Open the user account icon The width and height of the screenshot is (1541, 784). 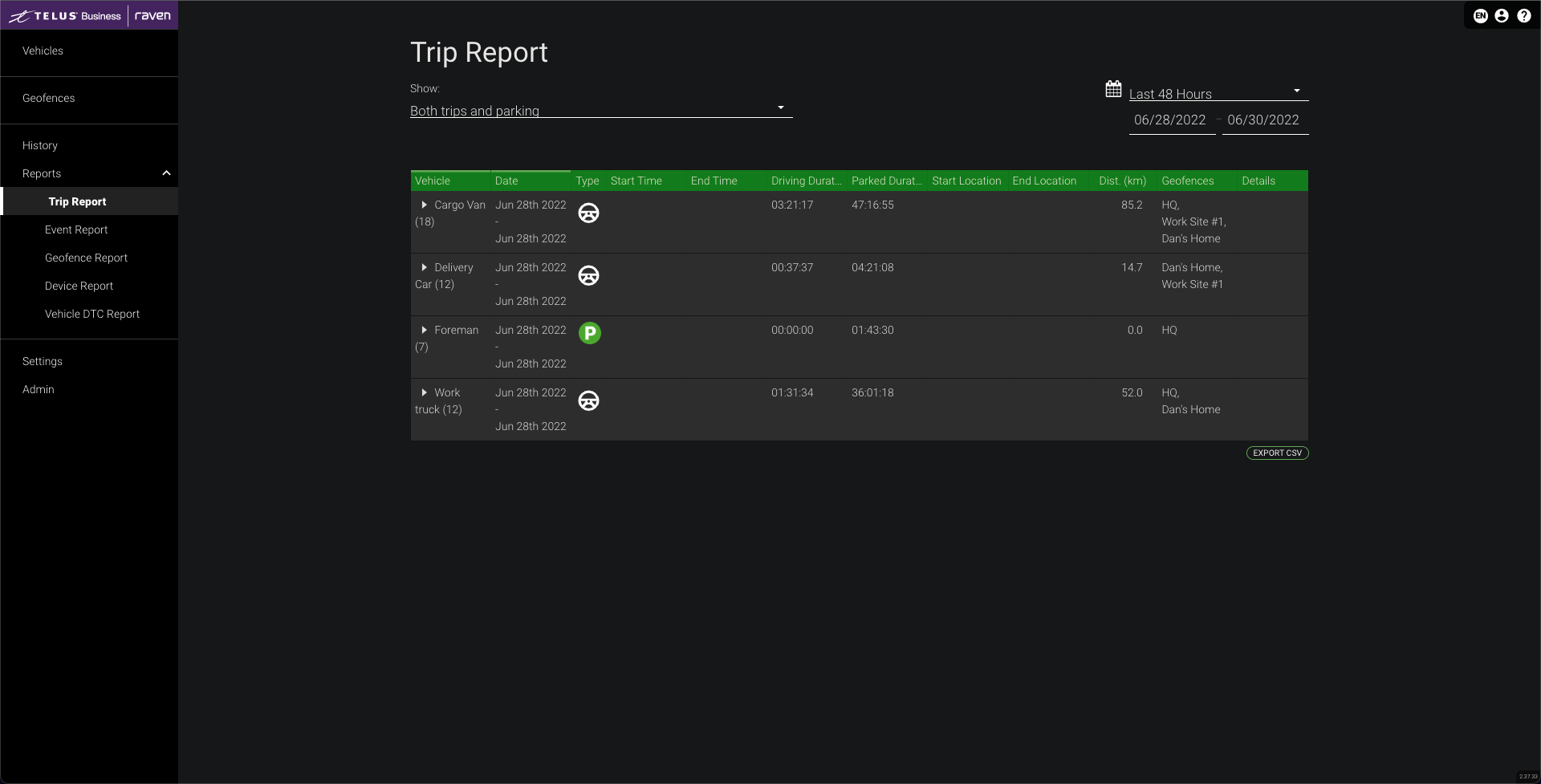point(1502,16)
